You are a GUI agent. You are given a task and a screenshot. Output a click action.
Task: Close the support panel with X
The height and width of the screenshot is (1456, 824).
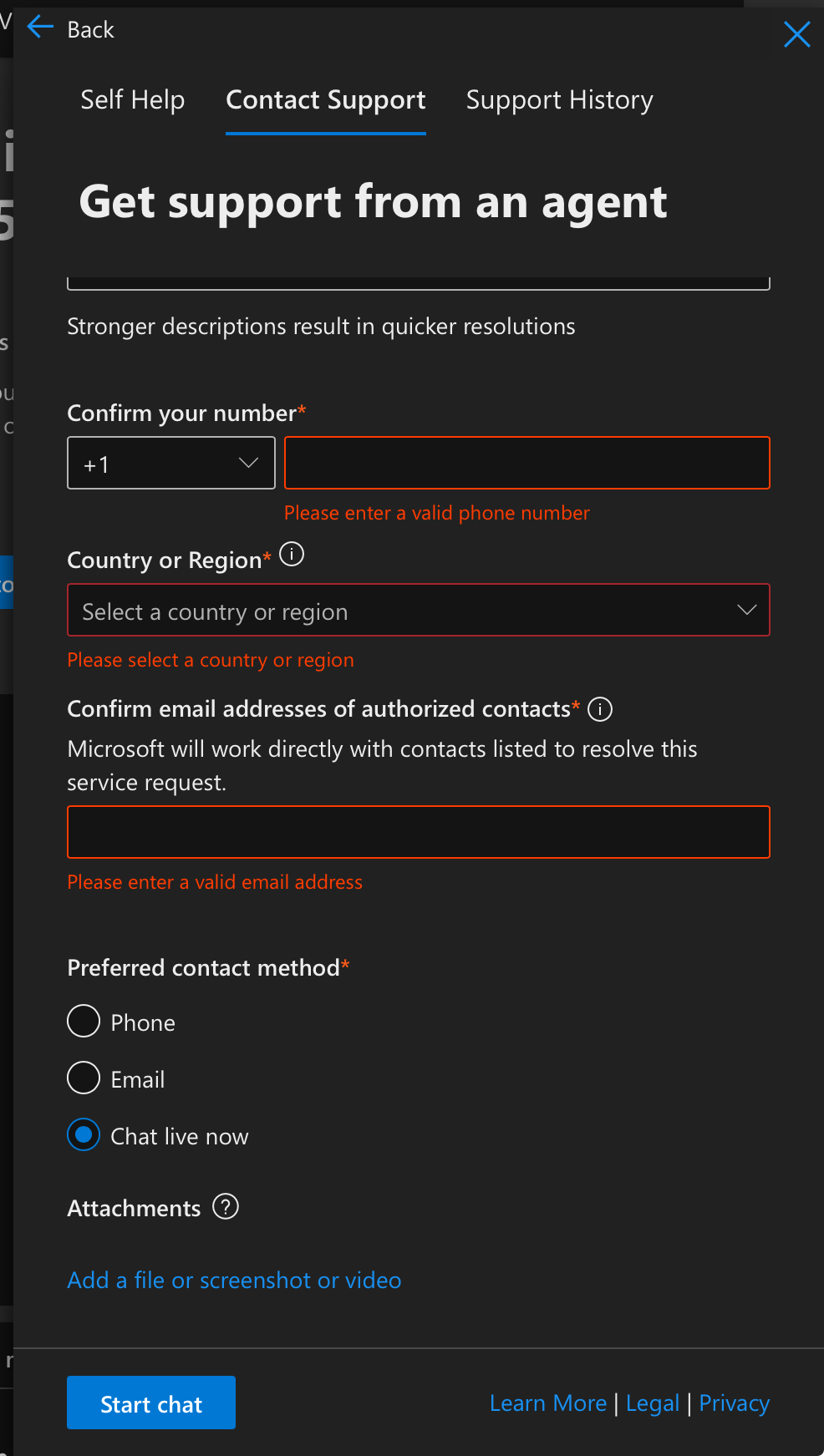[x=796, y=34]
